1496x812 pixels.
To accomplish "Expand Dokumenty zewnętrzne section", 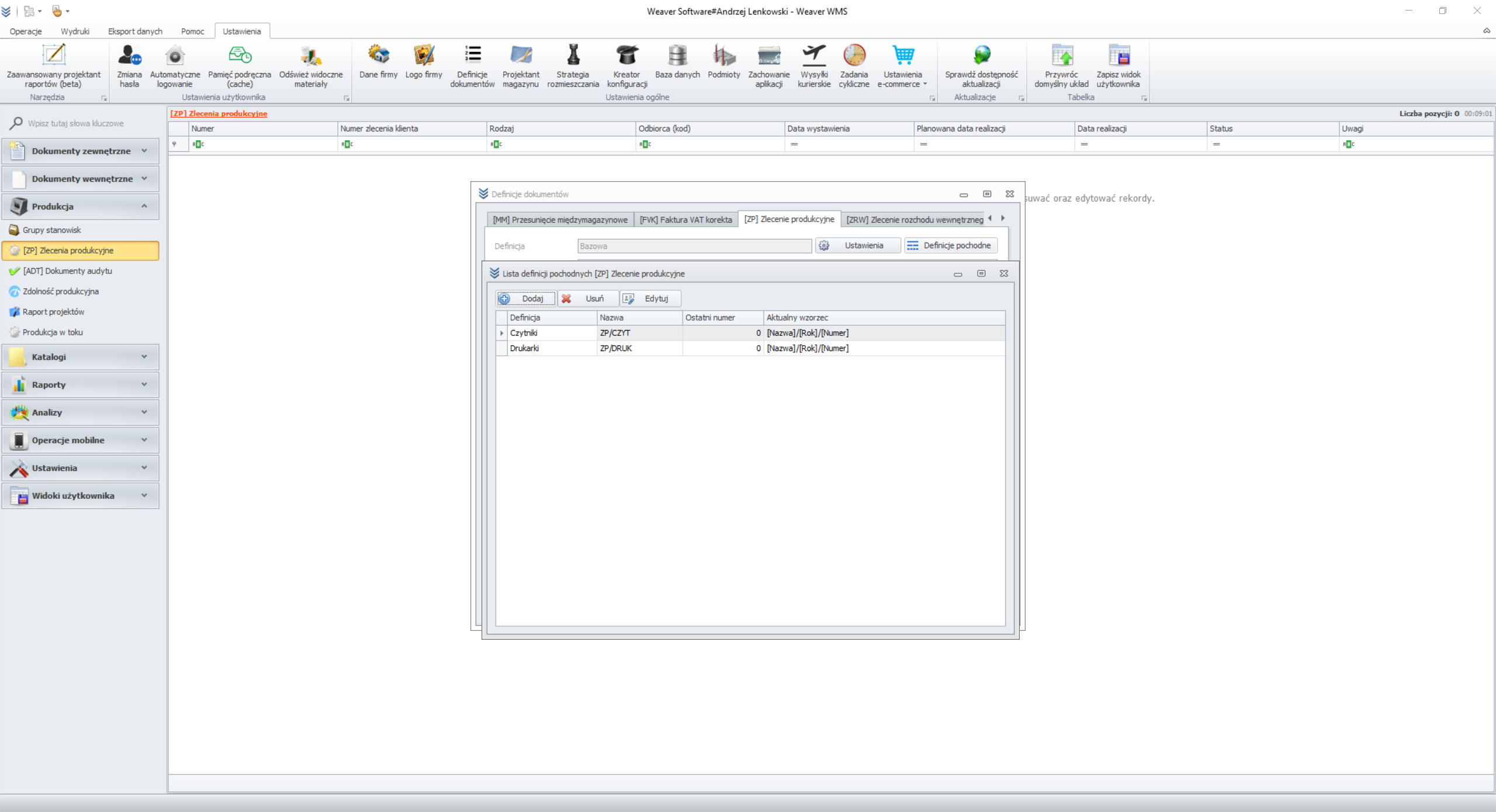I will coord(80,151).
